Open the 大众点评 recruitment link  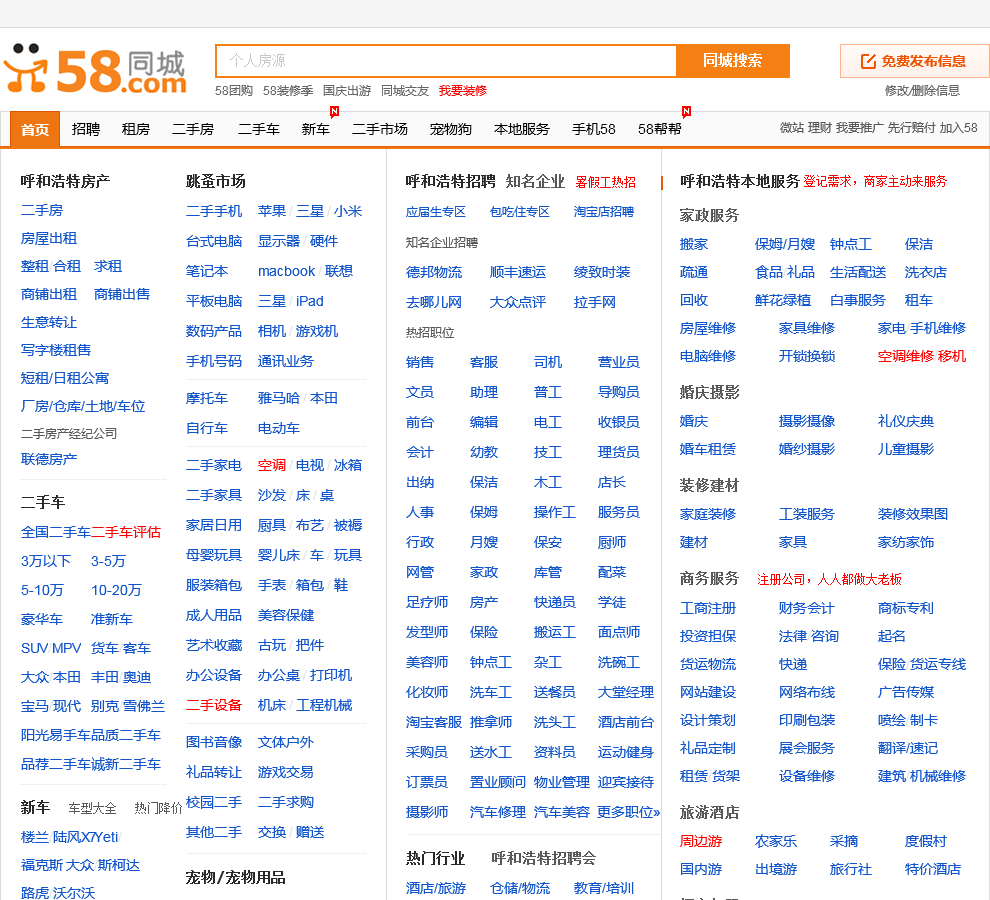point(518,302)
